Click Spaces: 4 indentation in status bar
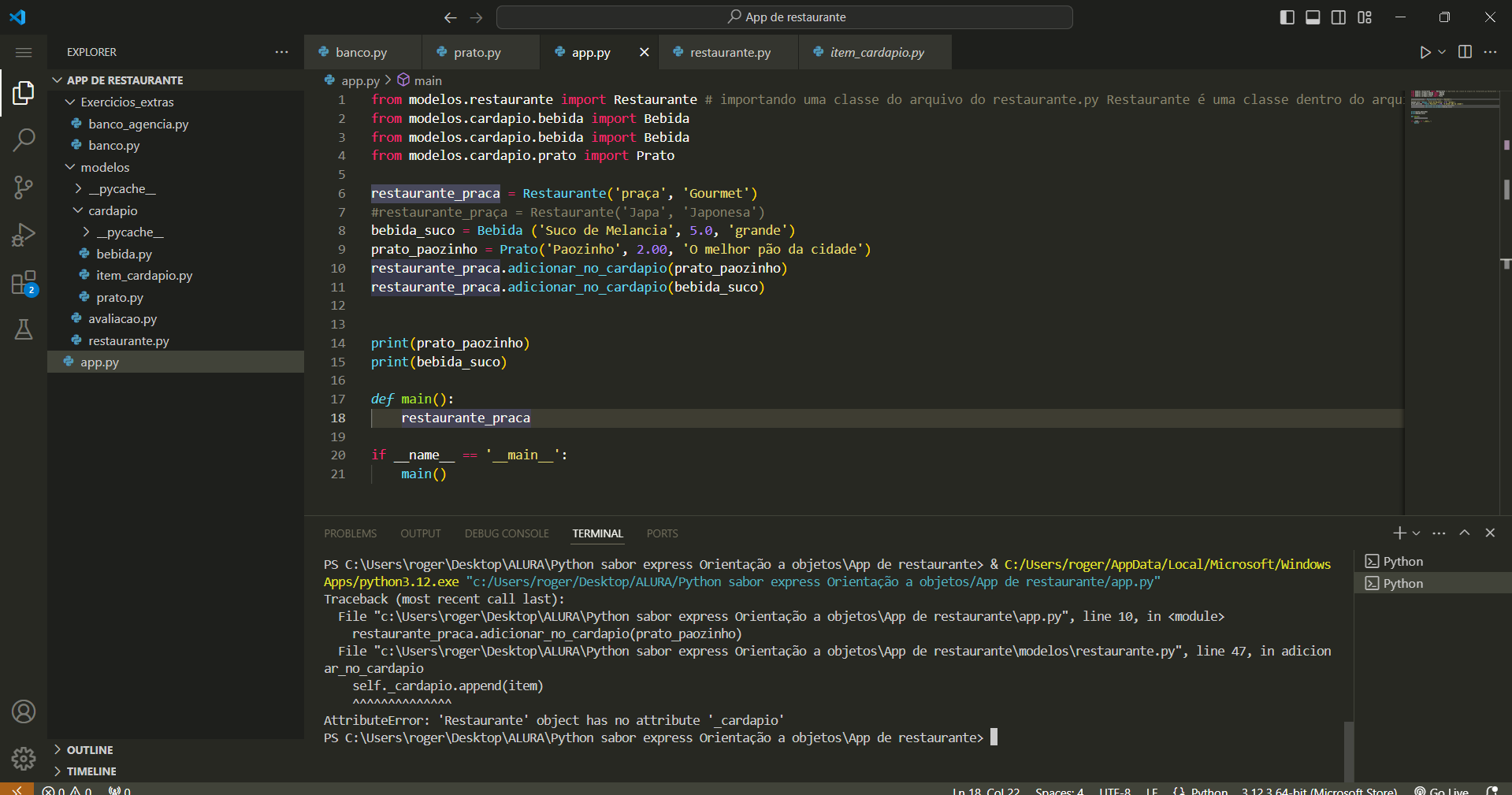 [1059, 791]
